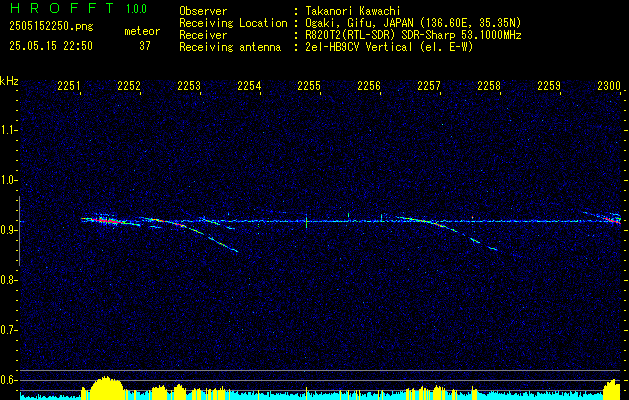This screenshot has height=400, width=629.
Task: Click the meteor label
Action: (142, 31)
